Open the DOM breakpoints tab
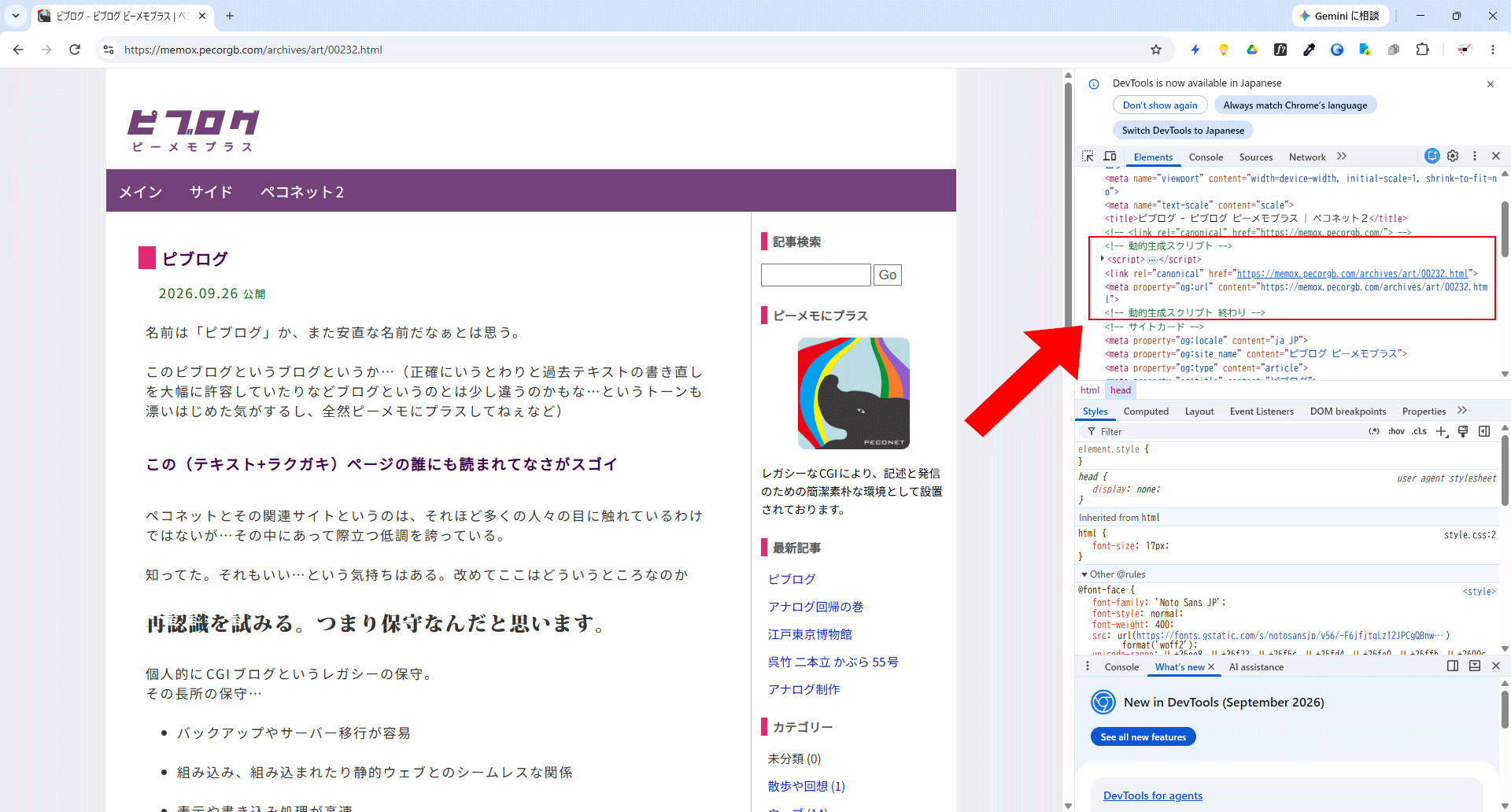This screenshot has width=1511, height=812. [x=1348, y=412]
